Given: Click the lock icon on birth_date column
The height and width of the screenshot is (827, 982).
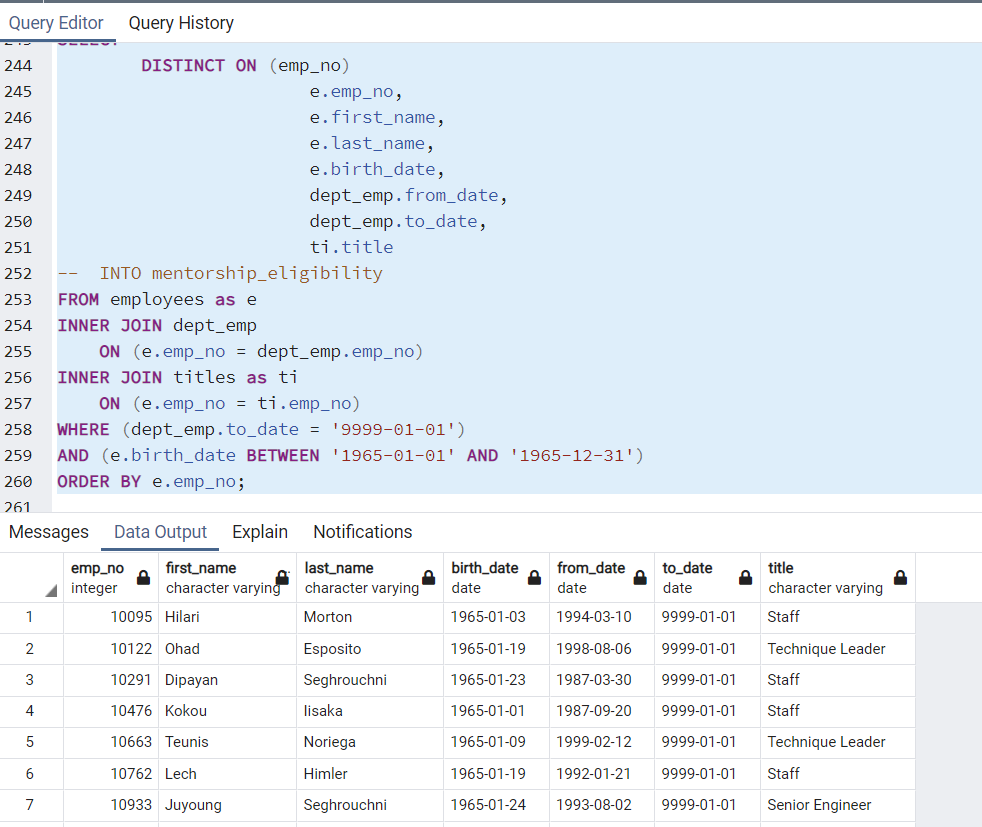Looking at the screenshot, I should (534, 578).
